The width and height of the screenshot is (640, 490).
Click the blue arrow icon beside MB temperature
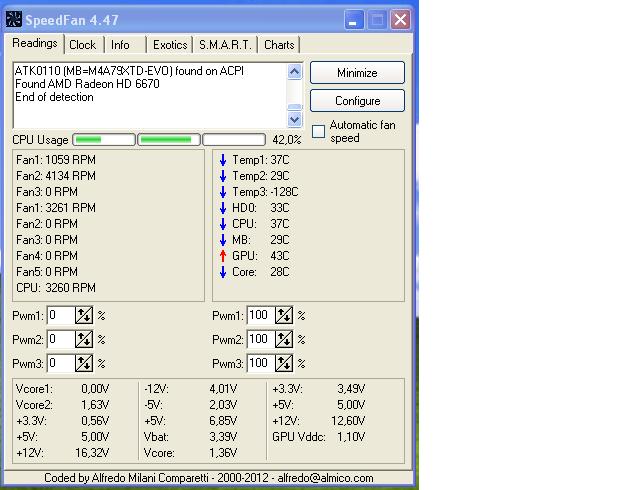(x=222, y=240)
